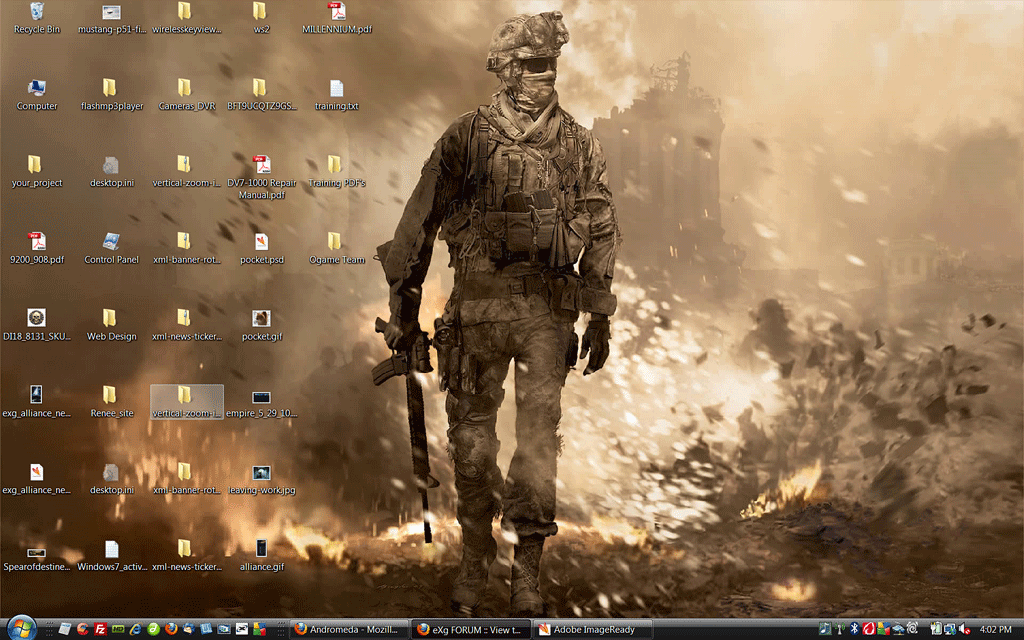The height and width of the screenshot is (640, 1024).
Task: Select the Windows7_activ... file
Action: (x=112, y=556)
